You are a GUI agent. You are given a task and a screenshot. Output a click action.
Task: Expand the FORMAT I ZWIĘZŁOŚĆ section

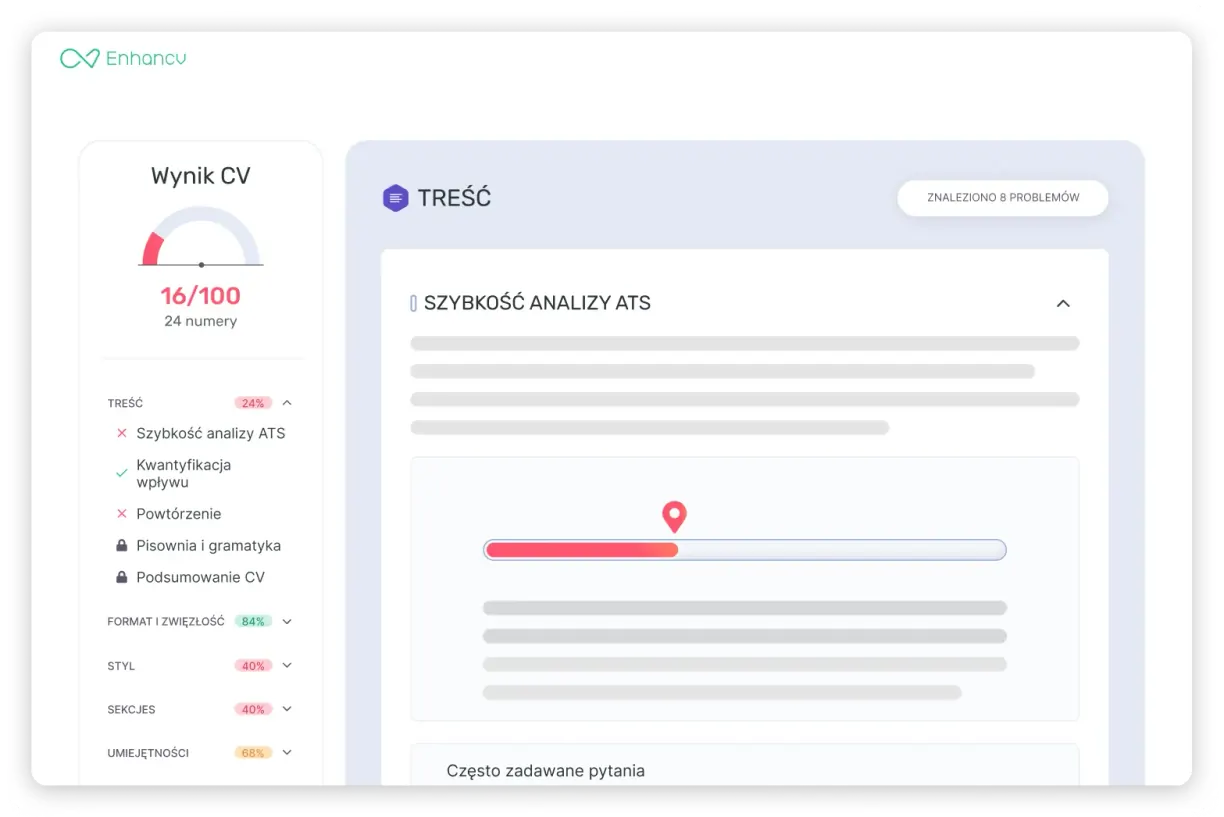point(287,621)
